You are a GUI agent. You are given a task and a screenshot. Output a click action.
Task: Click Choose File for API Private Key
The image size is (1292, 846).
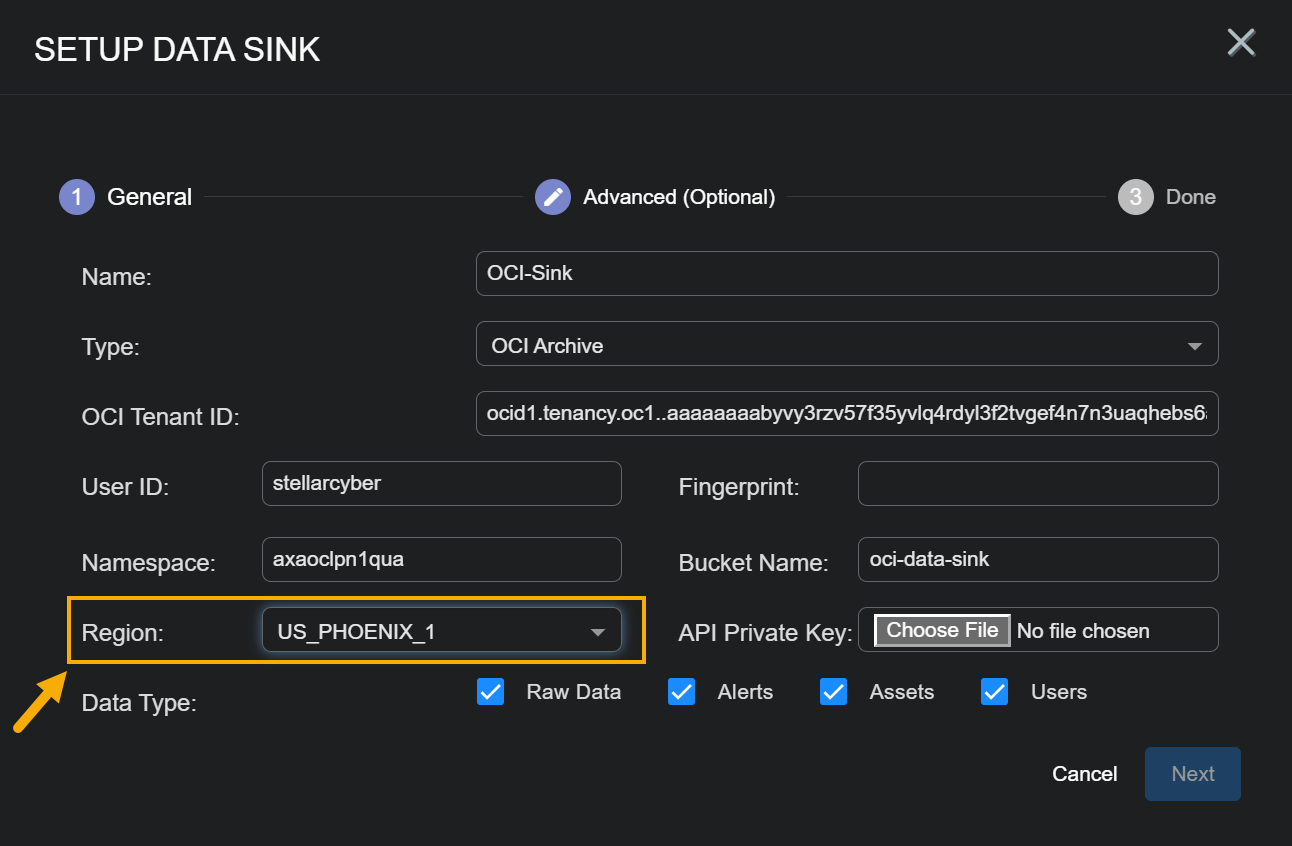point(942,630)
